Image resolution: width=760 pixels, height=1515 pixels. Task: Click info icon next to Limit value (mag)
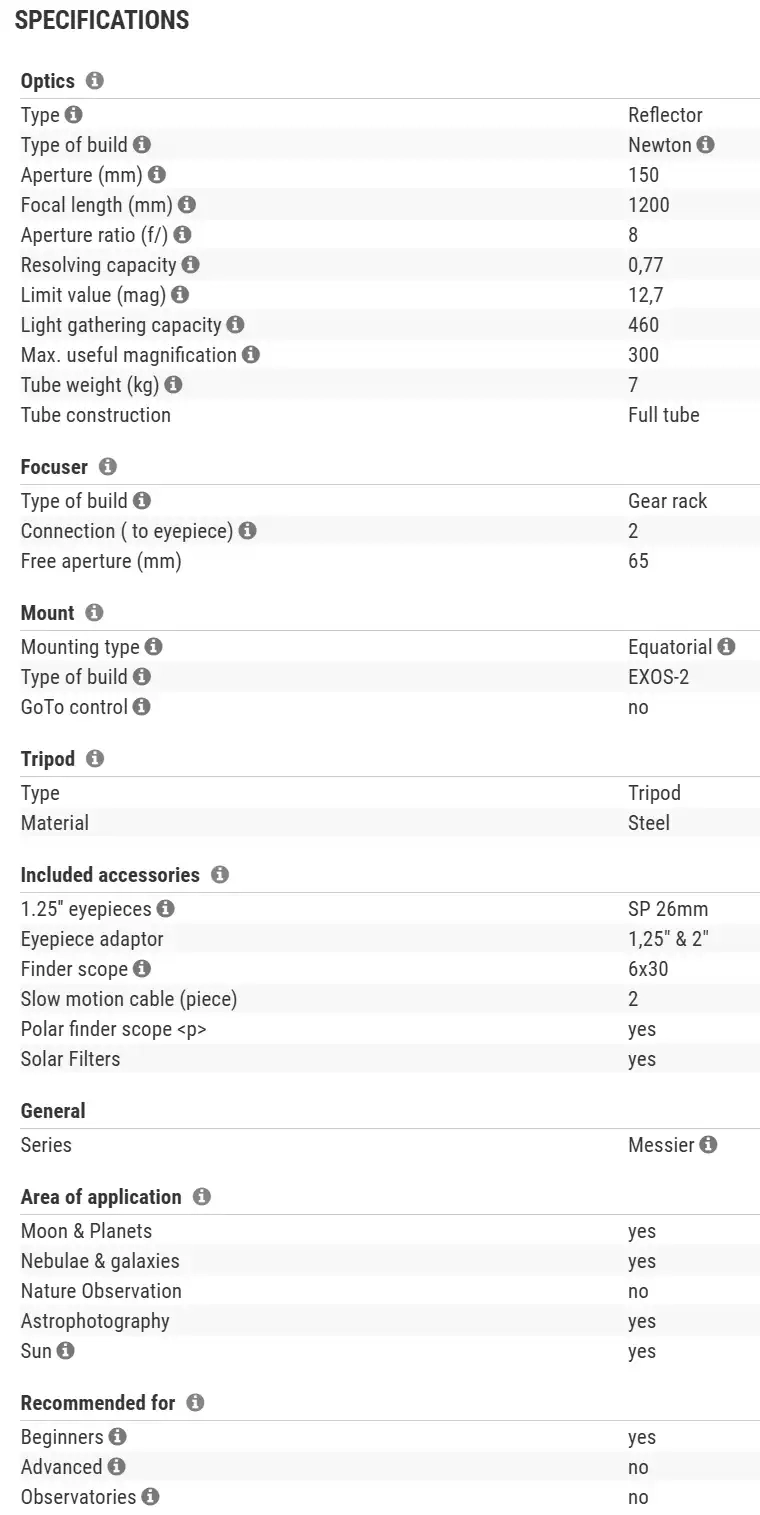coord(180,295)
